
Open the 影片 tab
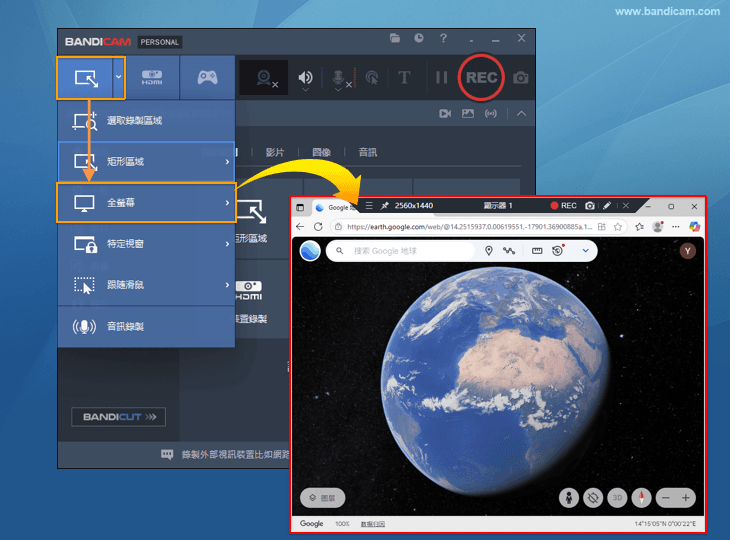[x=275, y=152]
